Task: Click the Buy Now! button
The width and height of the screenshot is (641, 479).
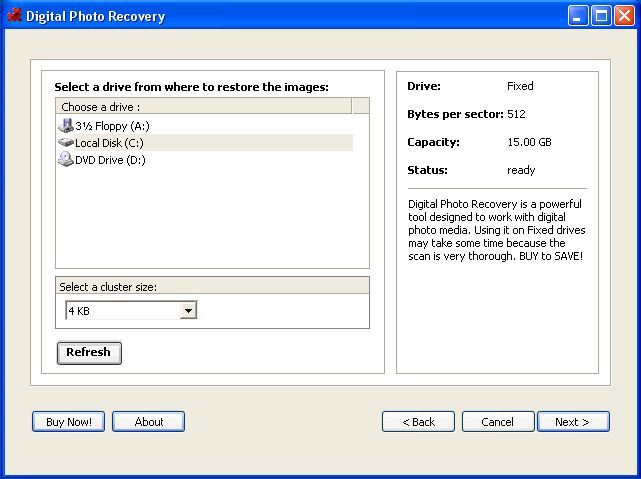Action: [68, 421]
